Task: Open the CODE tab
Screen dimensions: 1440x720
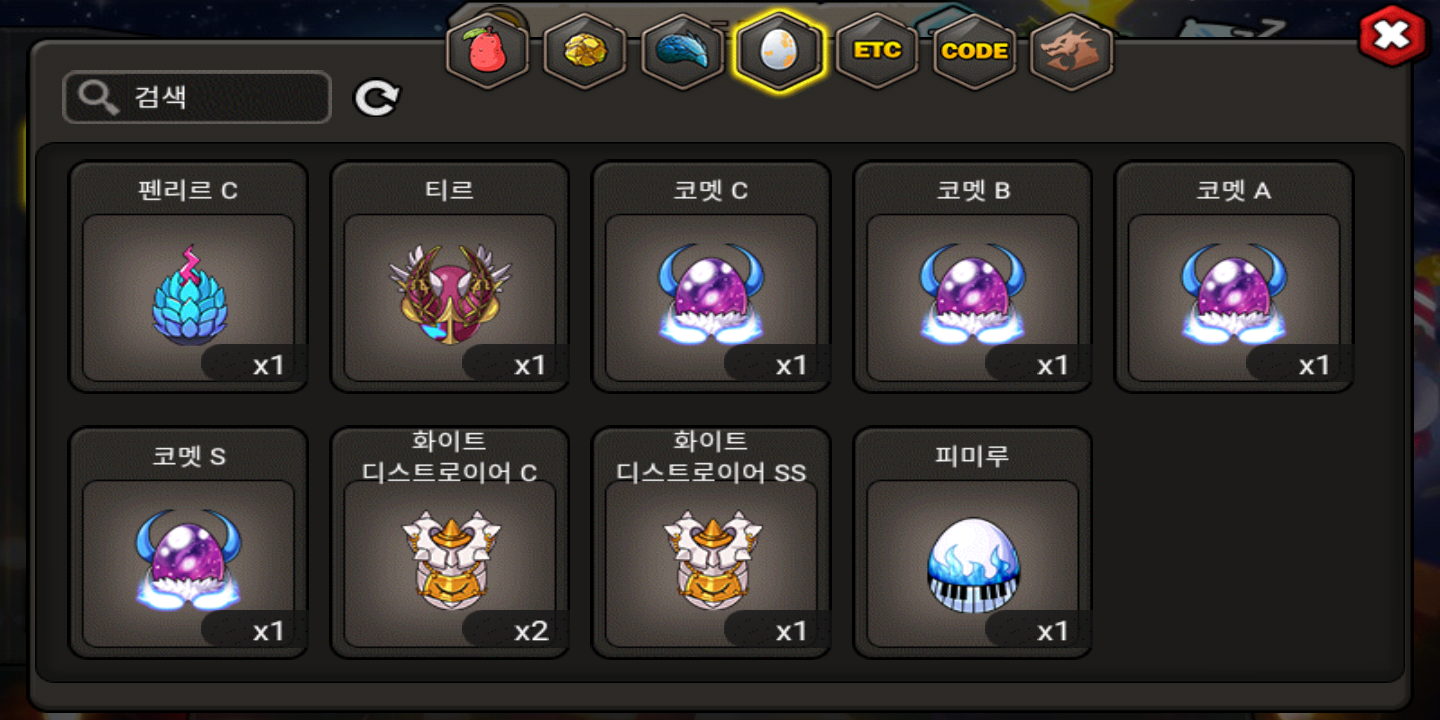Action: (x=975, y=51)
